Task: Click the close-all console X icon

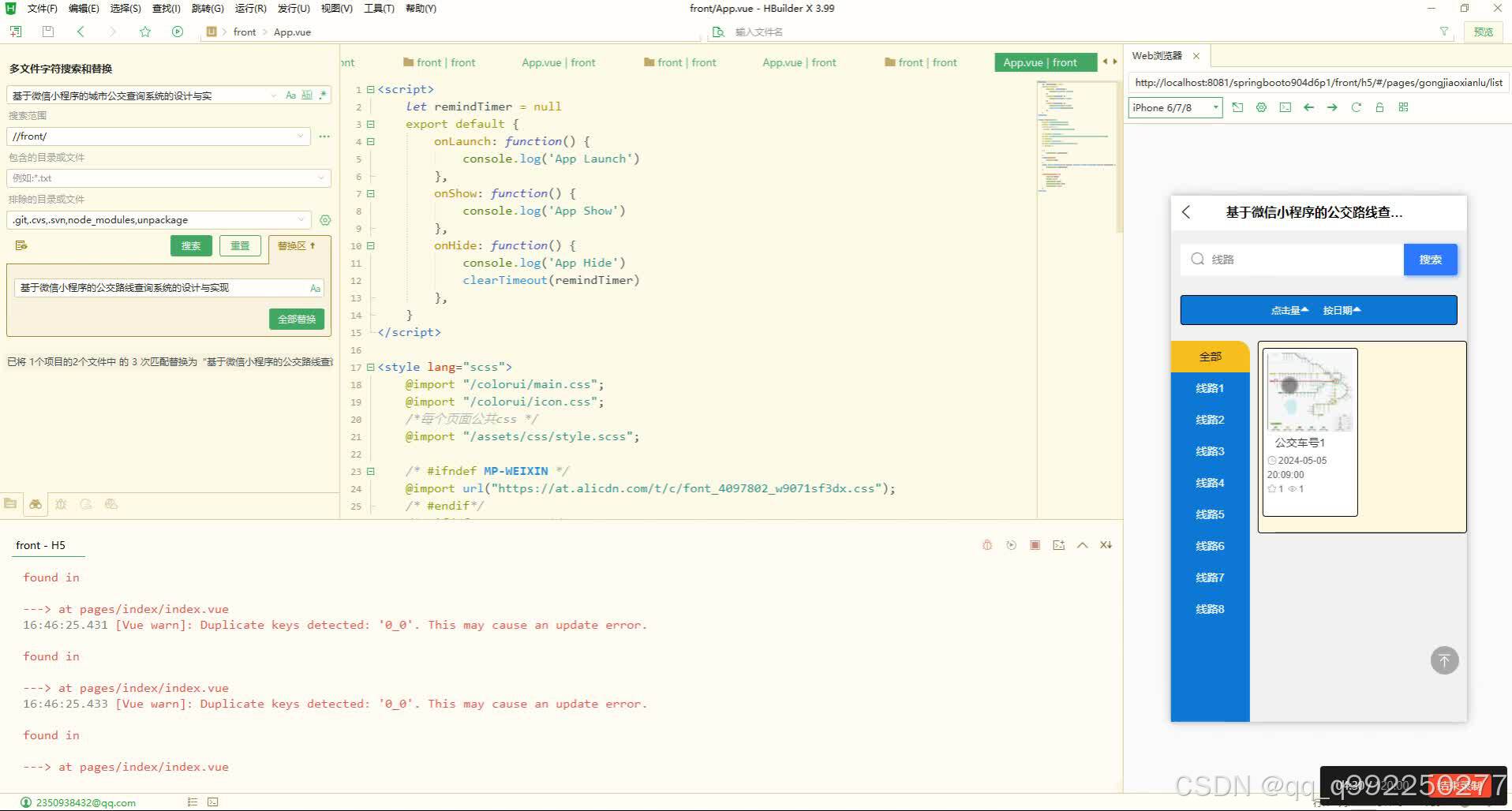Action: point(1106,545)
